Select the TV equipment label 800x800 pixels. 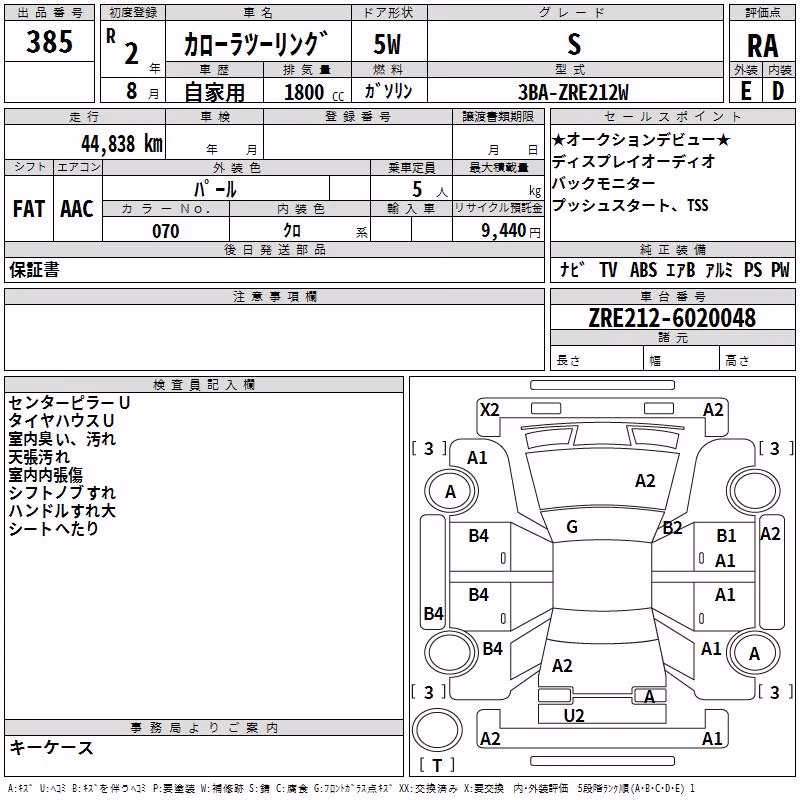(608, 269)
